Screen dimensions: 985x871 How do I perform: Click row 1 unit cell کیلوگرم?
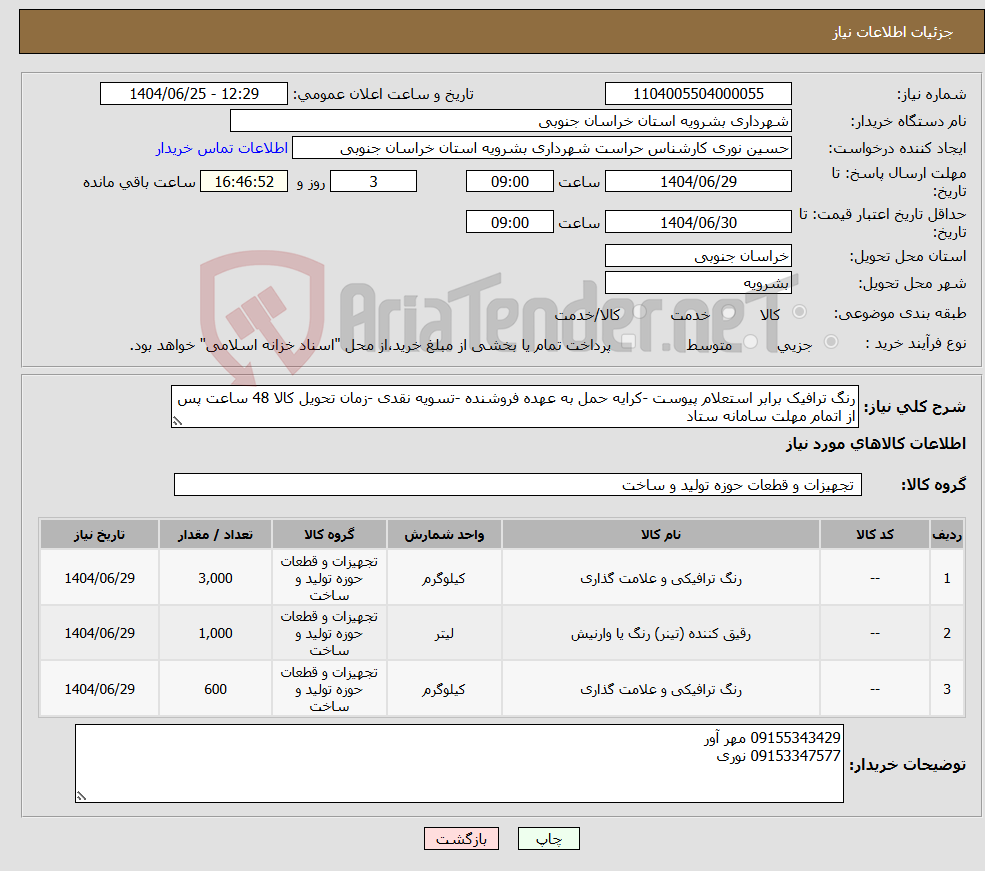[444, 578]
